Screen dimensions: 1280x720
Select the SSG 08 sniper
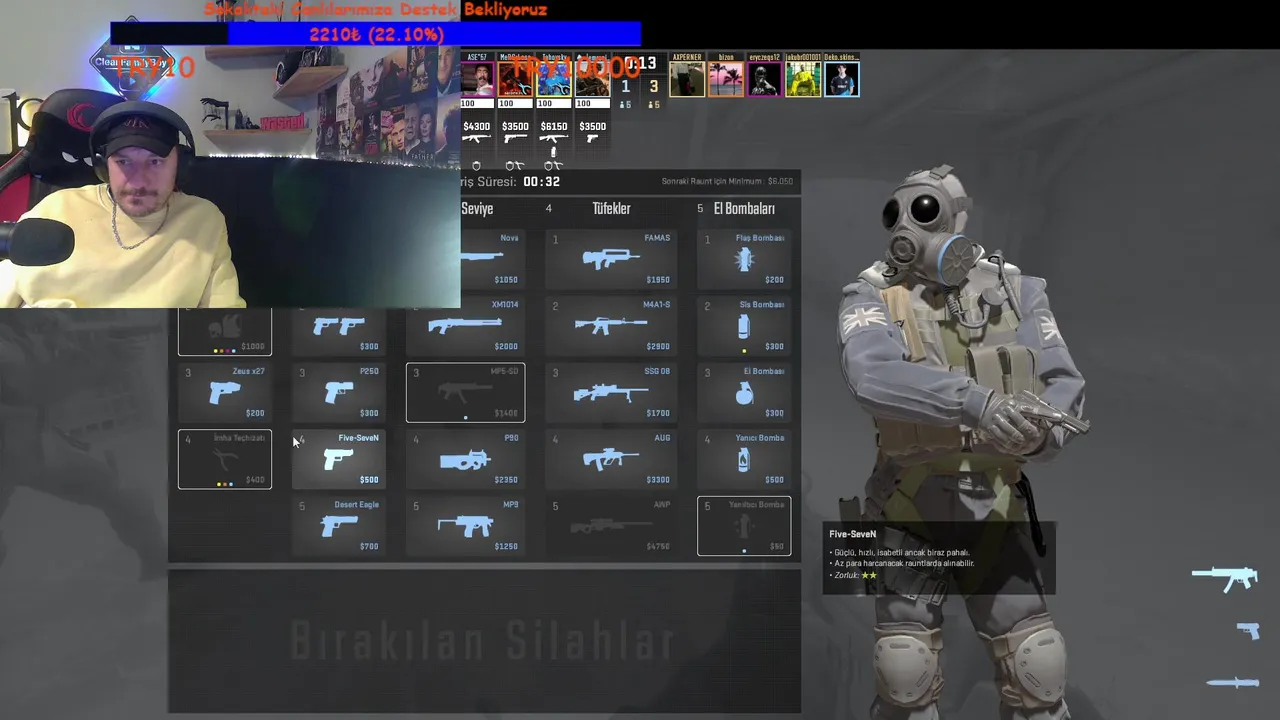[x=610, y=393]
